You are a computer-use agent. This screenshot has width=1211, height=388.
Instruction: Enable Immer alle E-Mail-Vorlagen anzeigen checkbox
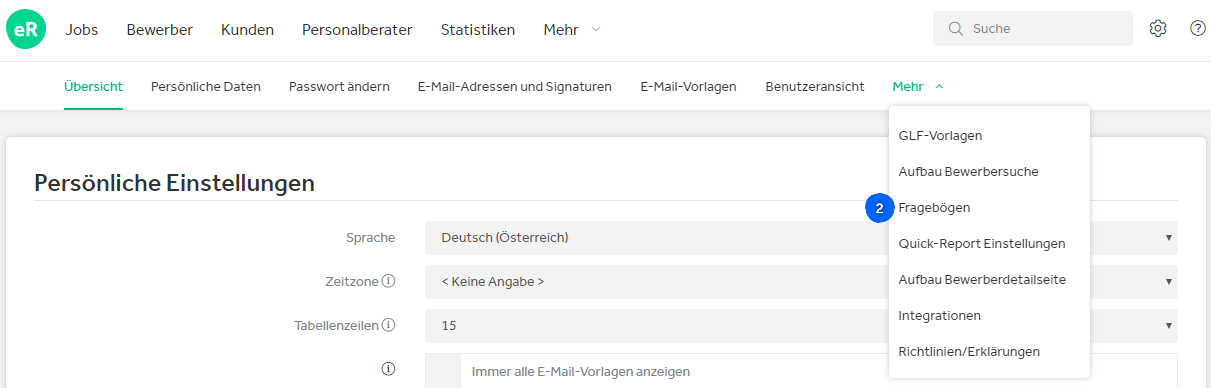[x=443, y=370]
